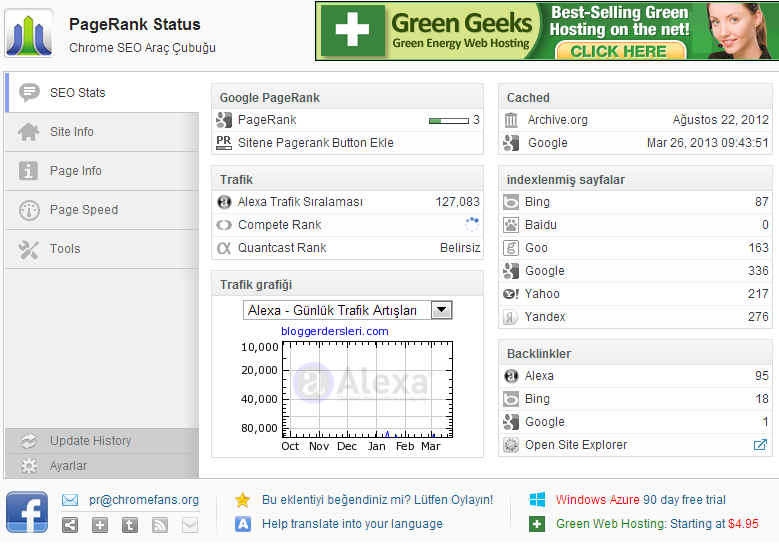The width and height of the screenshot is (779, 550).
Task: Click the Baidu paw icon
Action: 511,225
